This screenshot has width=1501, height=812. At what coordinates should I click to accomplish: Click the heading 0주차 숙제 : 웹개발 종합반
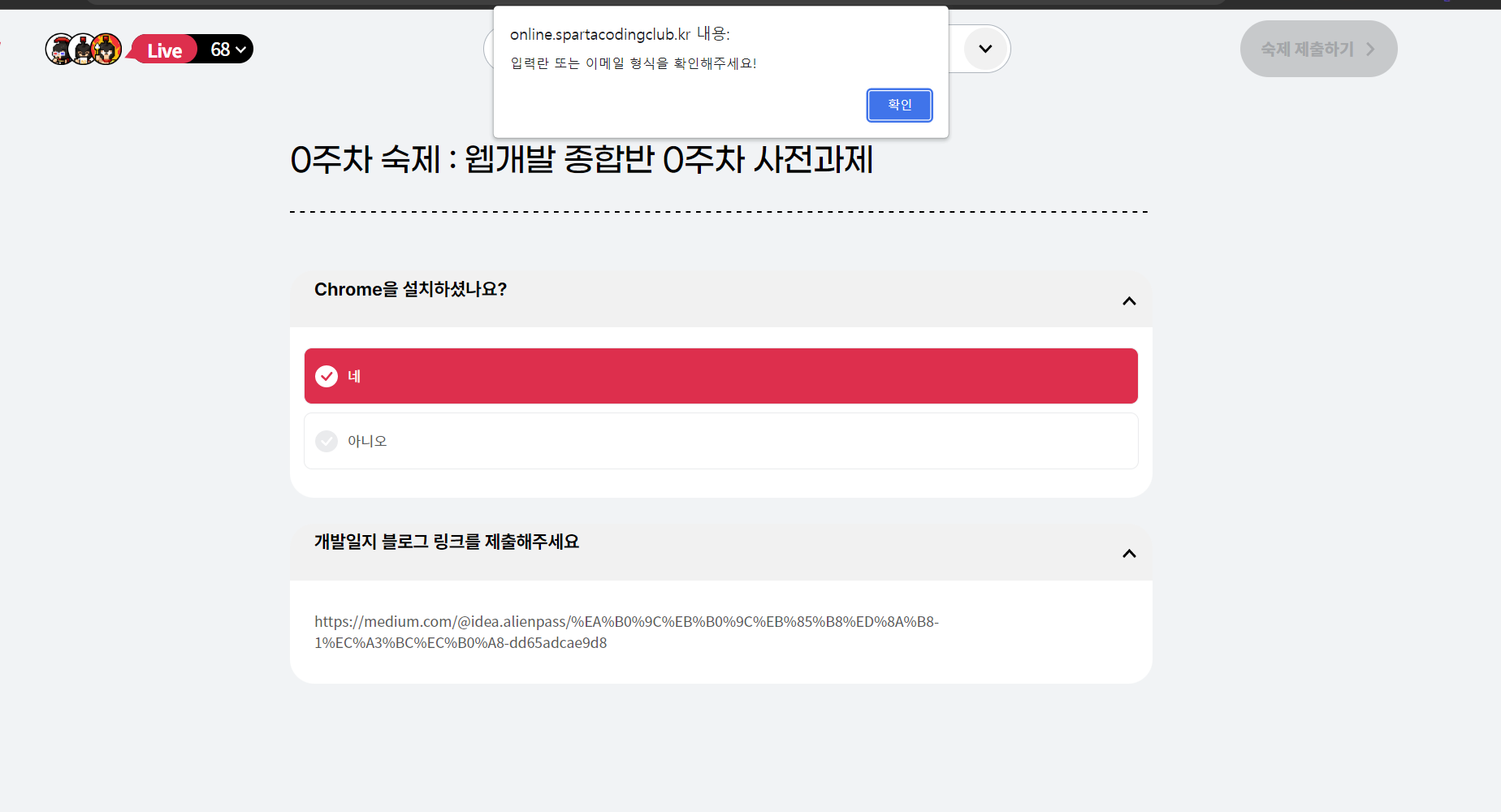[x=582, y=159]
